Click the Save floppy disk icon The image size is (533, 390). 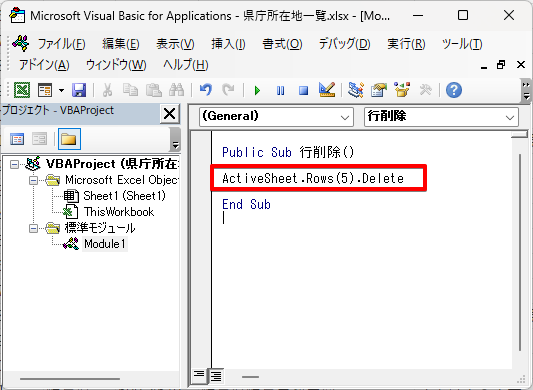tap(79, 90)
